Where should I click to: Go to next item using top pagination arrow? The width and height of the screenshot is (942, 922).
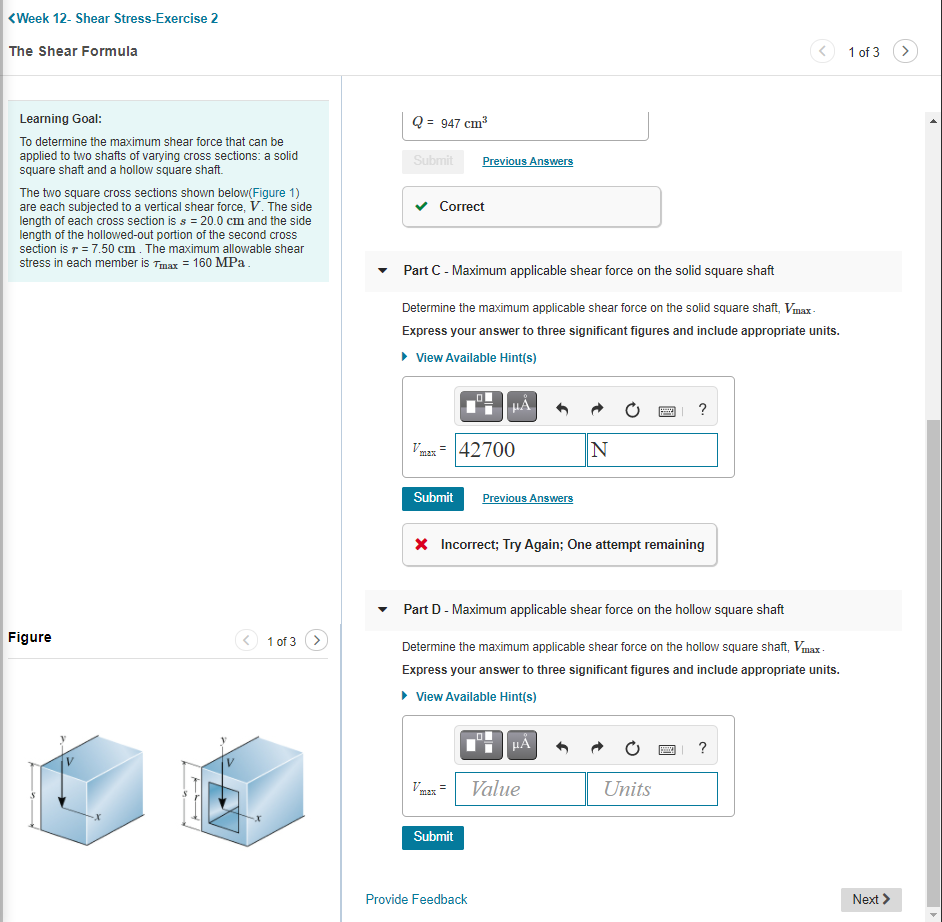pyautogui.click(x=905, y=51)
